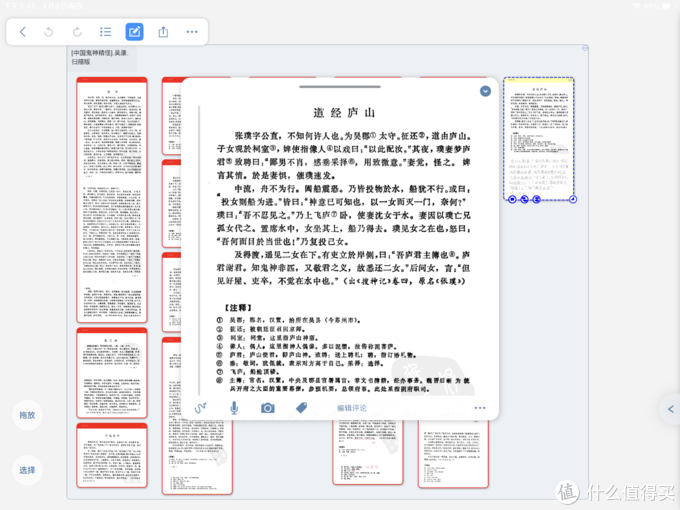Open the toolbar more options ellipsis
The image size is (680, 510).
pos(192,32)
